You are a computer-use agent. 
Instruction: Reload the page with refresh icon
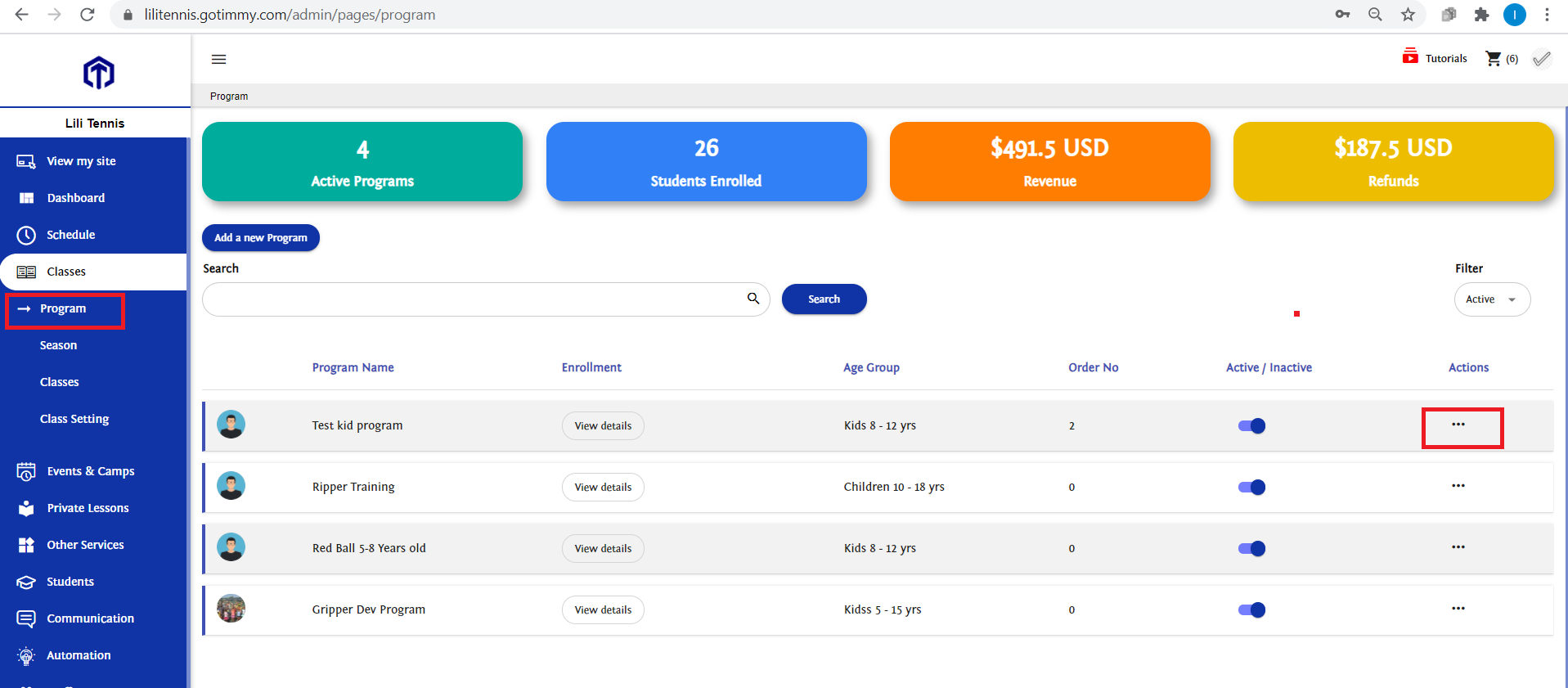click(x=88, y=15)
